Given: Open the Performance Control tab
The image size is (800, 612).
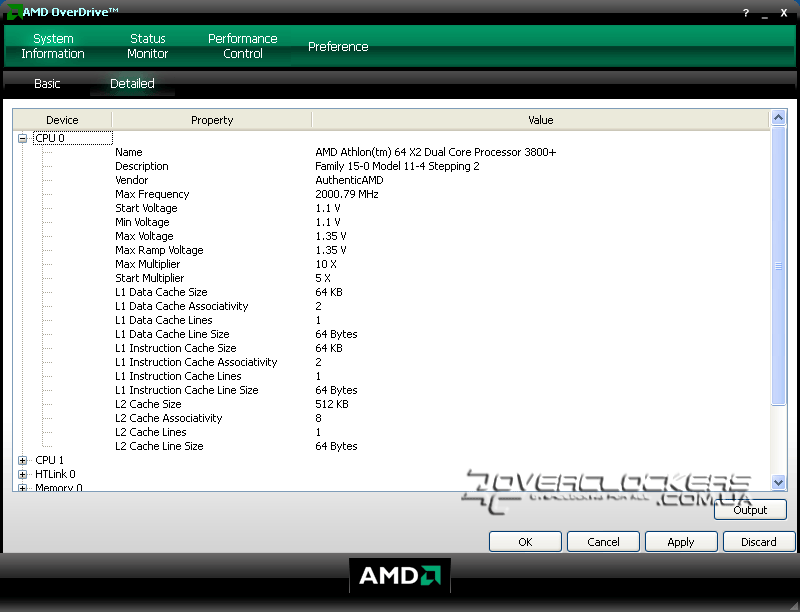Looking at the screenshot, I should (x=243, y=46).
